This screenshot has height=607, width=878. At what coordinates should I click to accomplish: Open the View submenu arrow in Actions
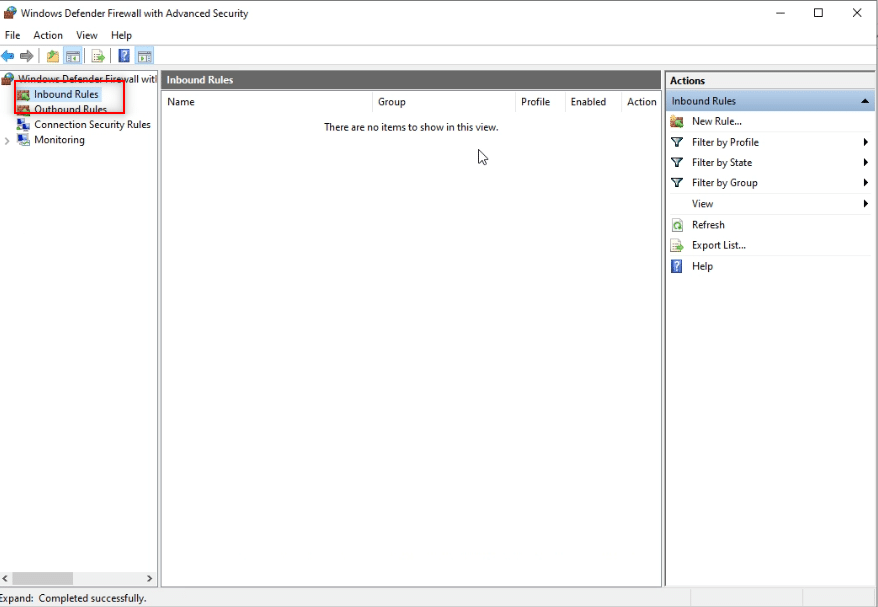[866, 204]
